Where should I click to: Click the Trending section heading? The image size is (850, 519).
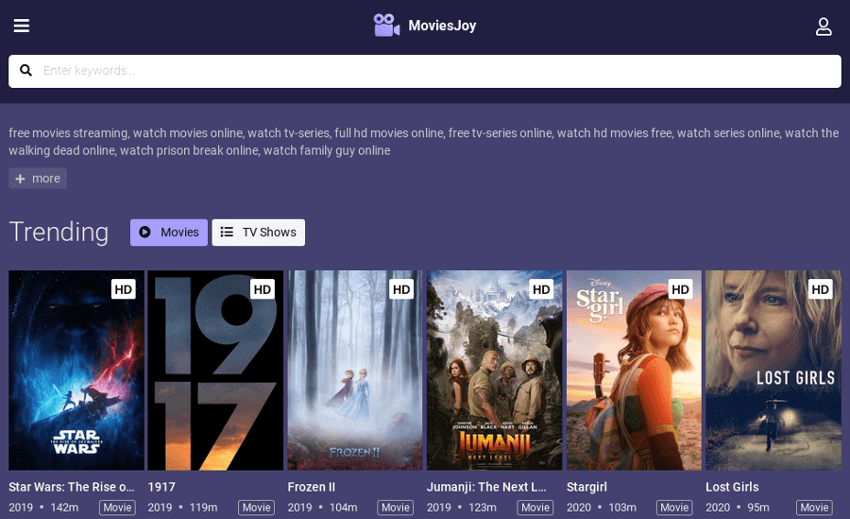pyautogui.click(x=59, y=232)
